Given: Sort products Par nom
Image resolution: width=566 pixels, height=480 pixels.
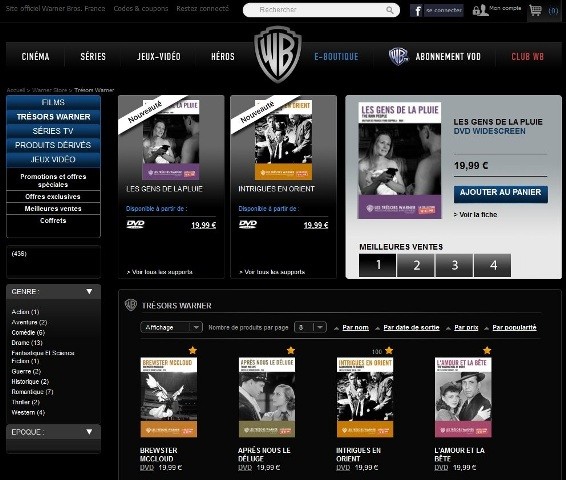Looking at the screenshot, I should point(355,328).
